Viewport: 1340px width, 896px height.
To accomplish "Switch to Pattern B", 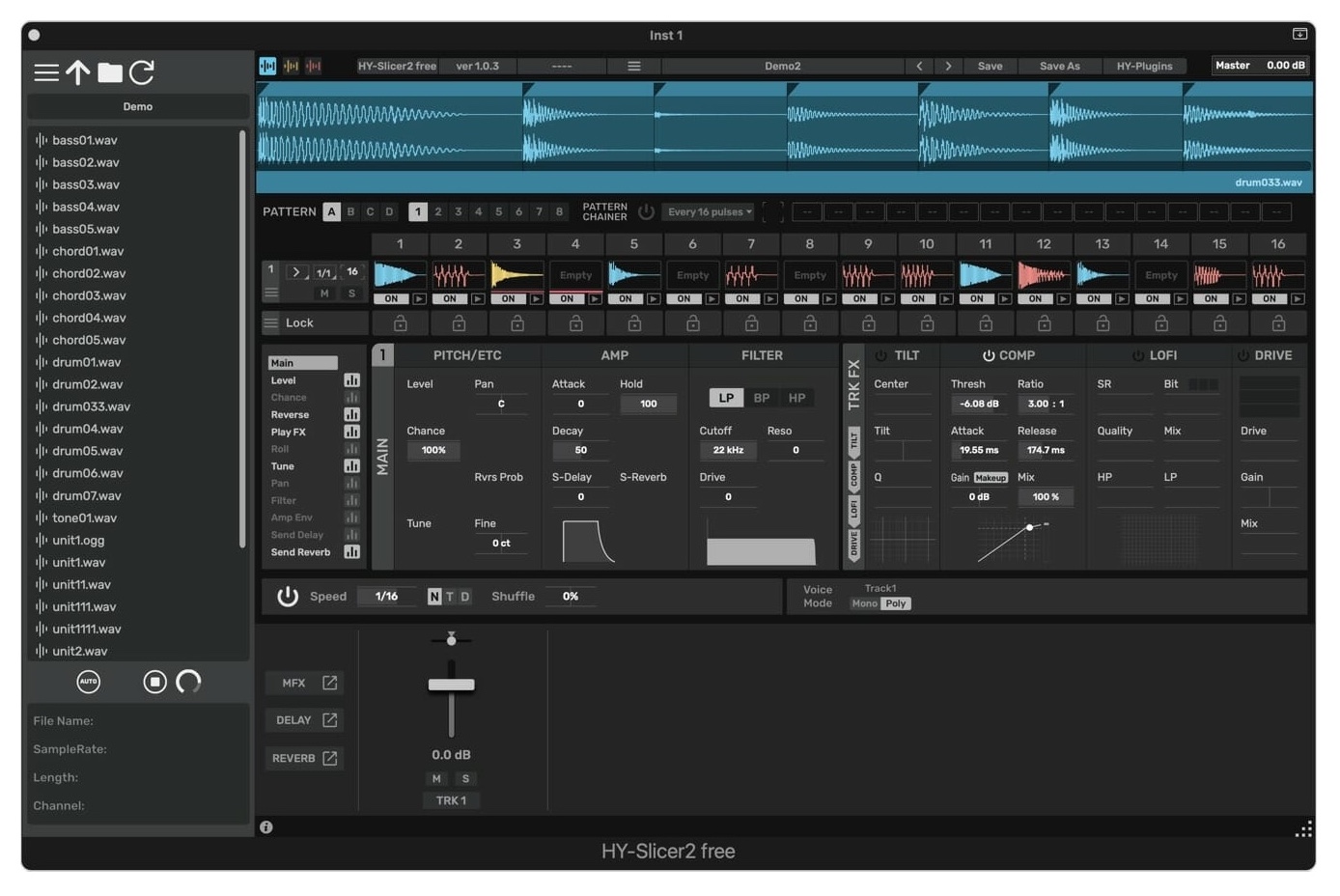I will (x=349, y=210).
